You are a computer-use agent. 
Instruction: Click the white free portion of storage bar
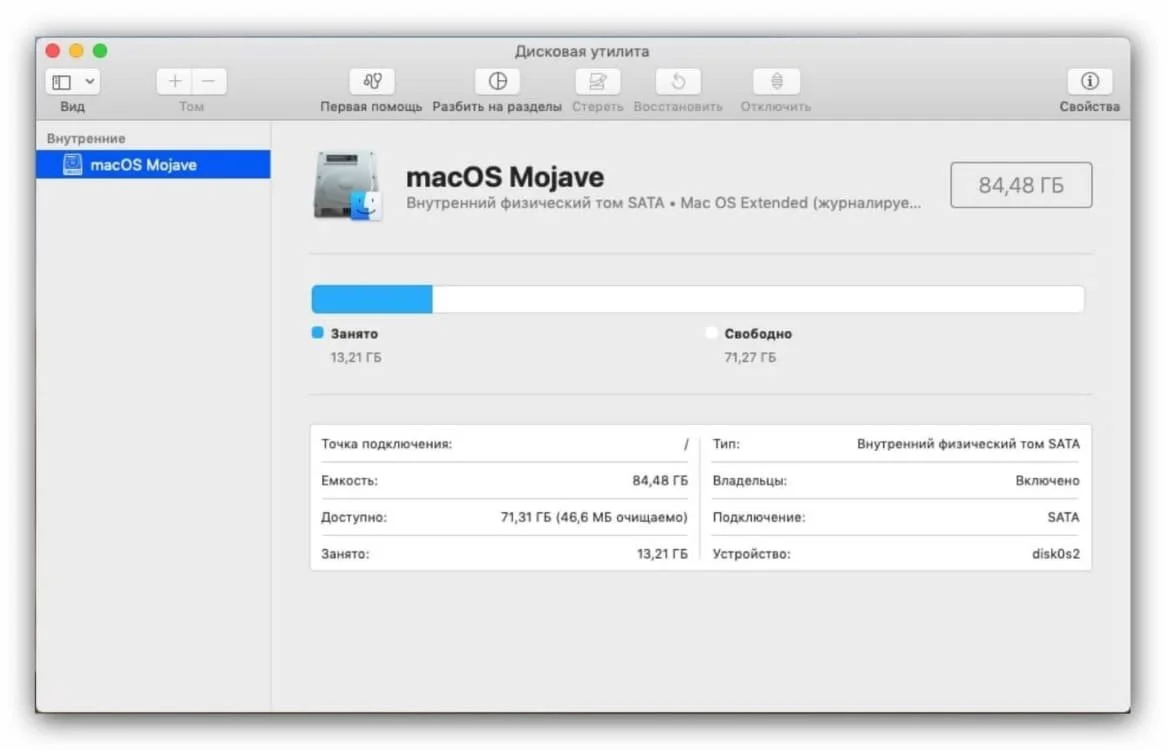(x=758, y=299)
